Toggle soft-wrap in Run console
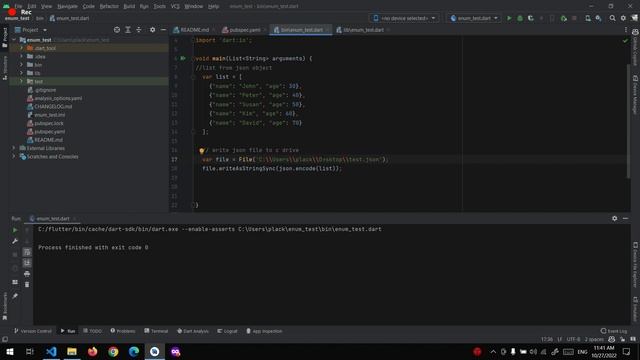Screen dimensions: 640x360 (27, 252)
